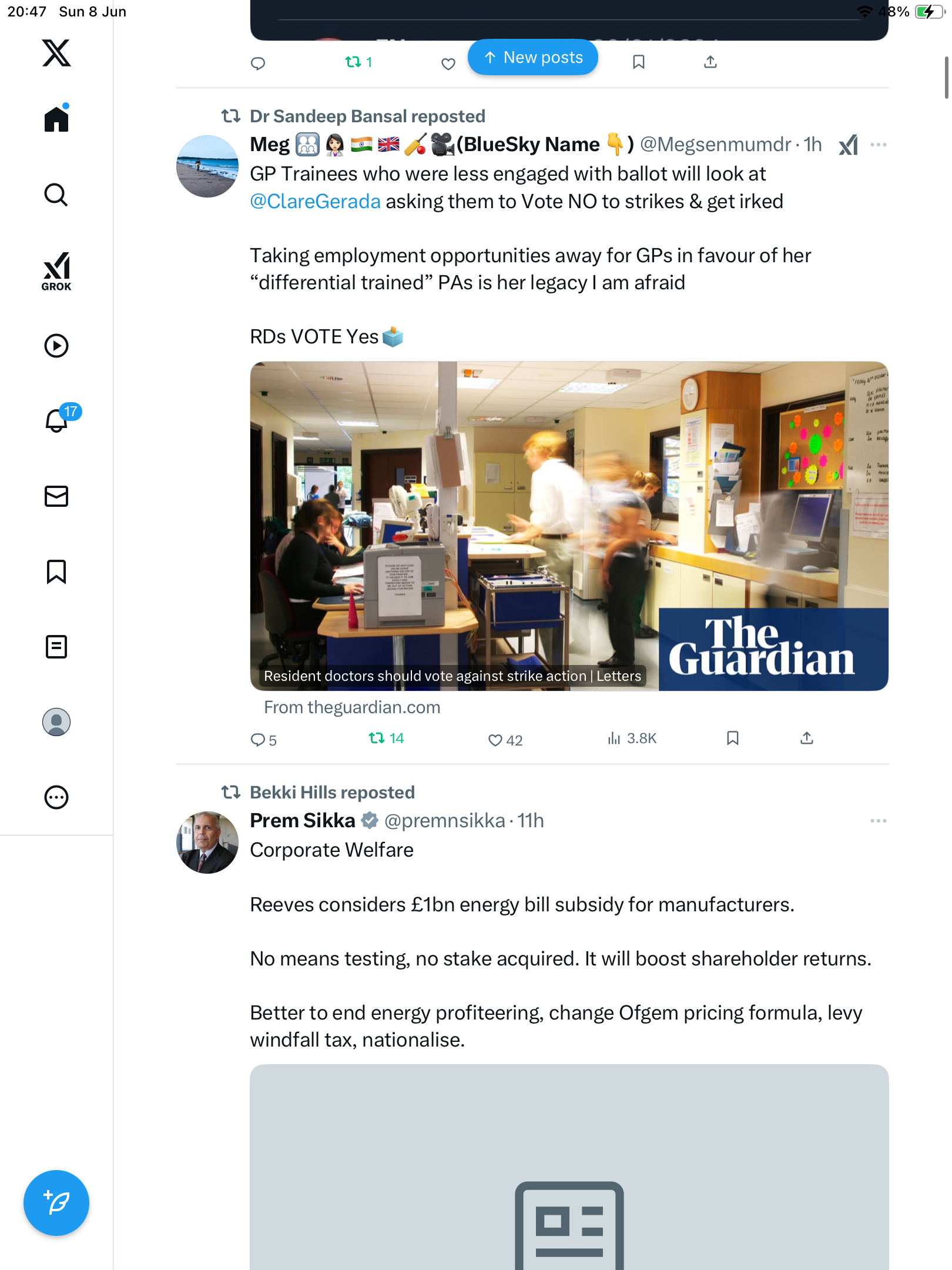Image resolution: width=952 pixels, height=1270 pixels.
Task: Open direct messages envelope icon
Action: point(56,496)
